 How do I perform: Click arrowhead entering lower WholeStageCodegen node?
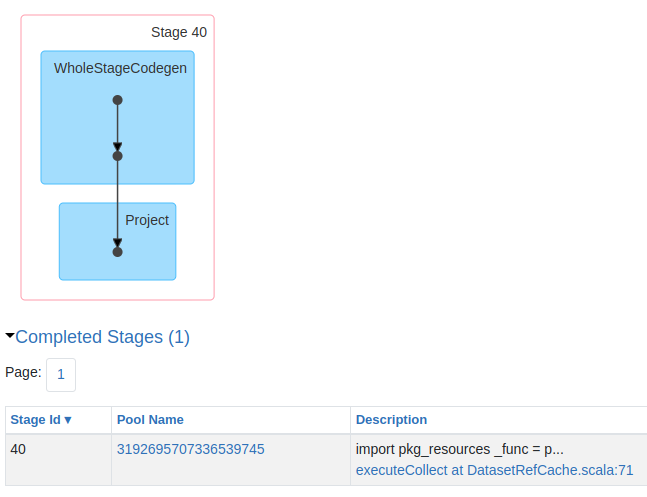(118, 146)
